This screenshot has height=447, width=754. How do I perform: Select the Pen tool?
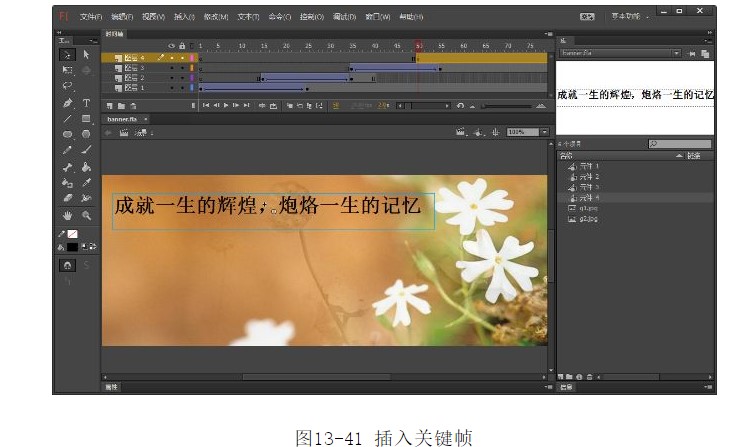pyautogui.click(x=67, y=103)
